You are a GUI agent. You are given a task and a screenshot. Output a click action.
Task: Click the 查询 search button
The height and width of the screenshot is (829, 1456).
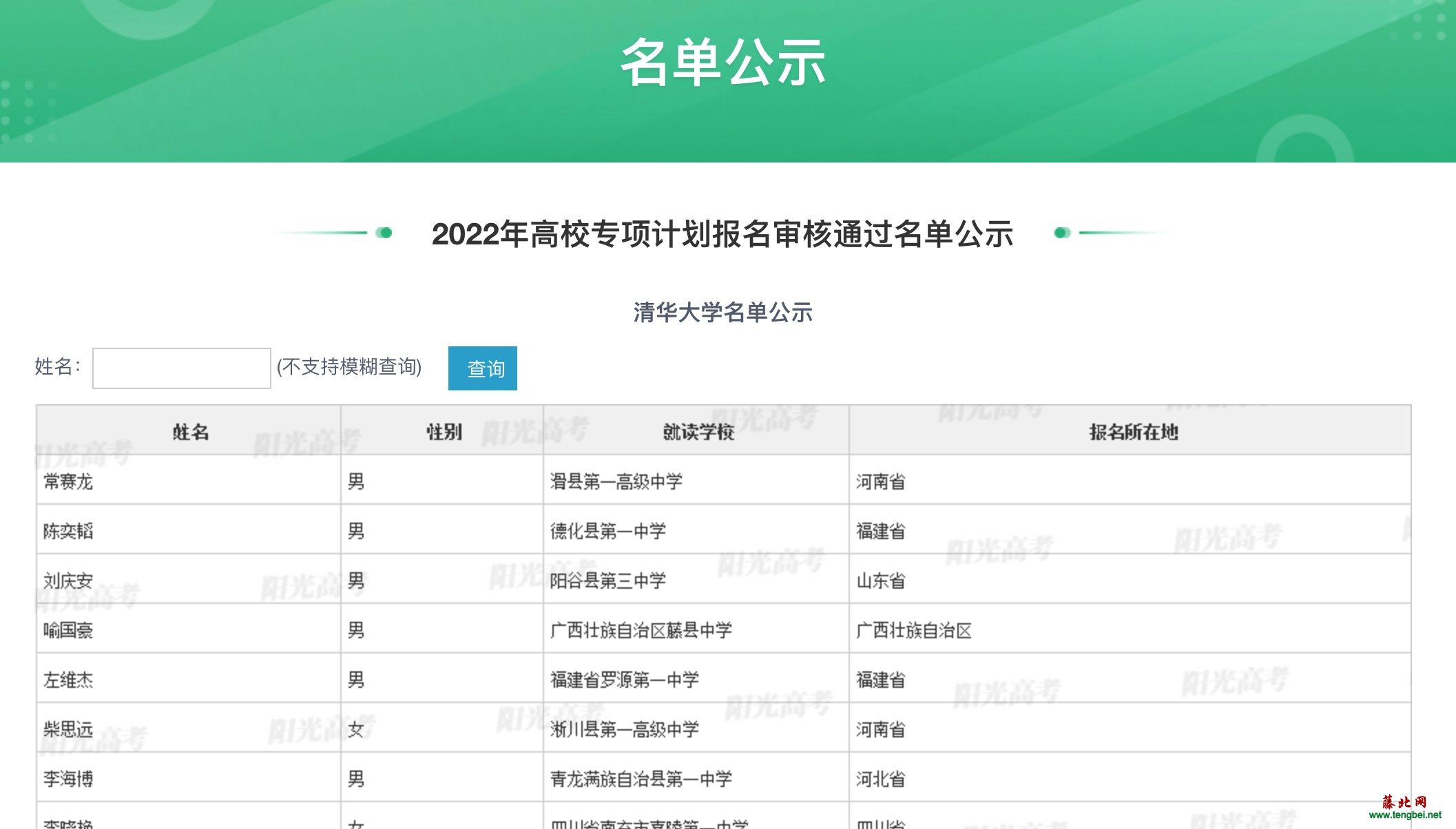[x=482, y=368]
